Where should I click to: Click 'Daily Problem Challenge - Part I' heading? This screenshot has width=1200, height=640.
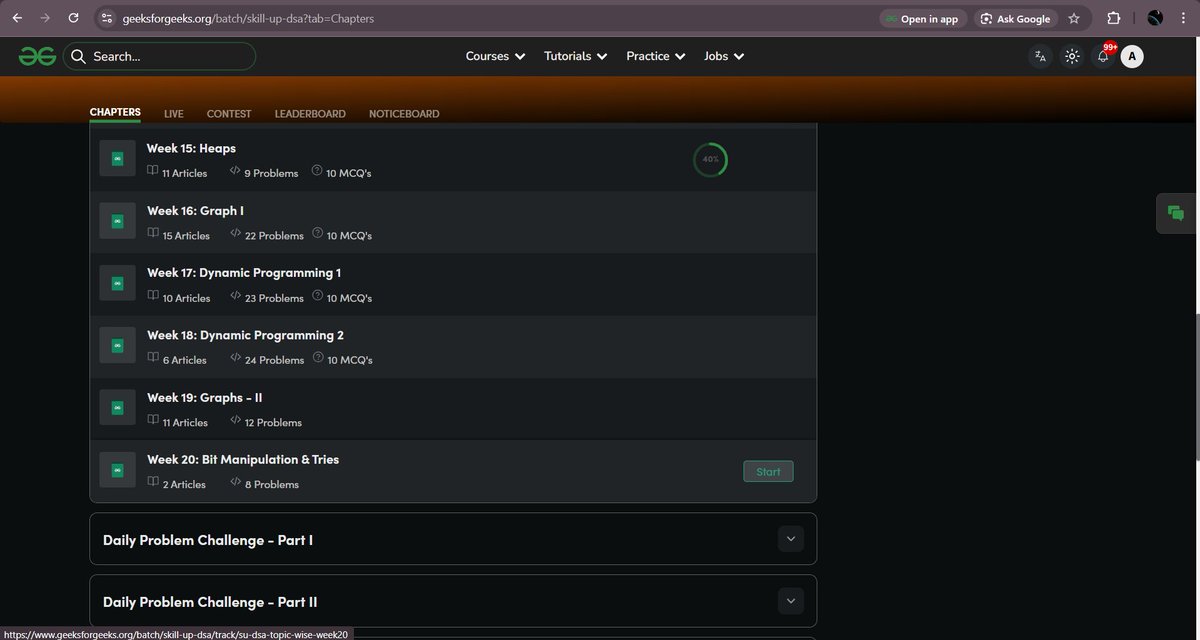tap(208, 540)
